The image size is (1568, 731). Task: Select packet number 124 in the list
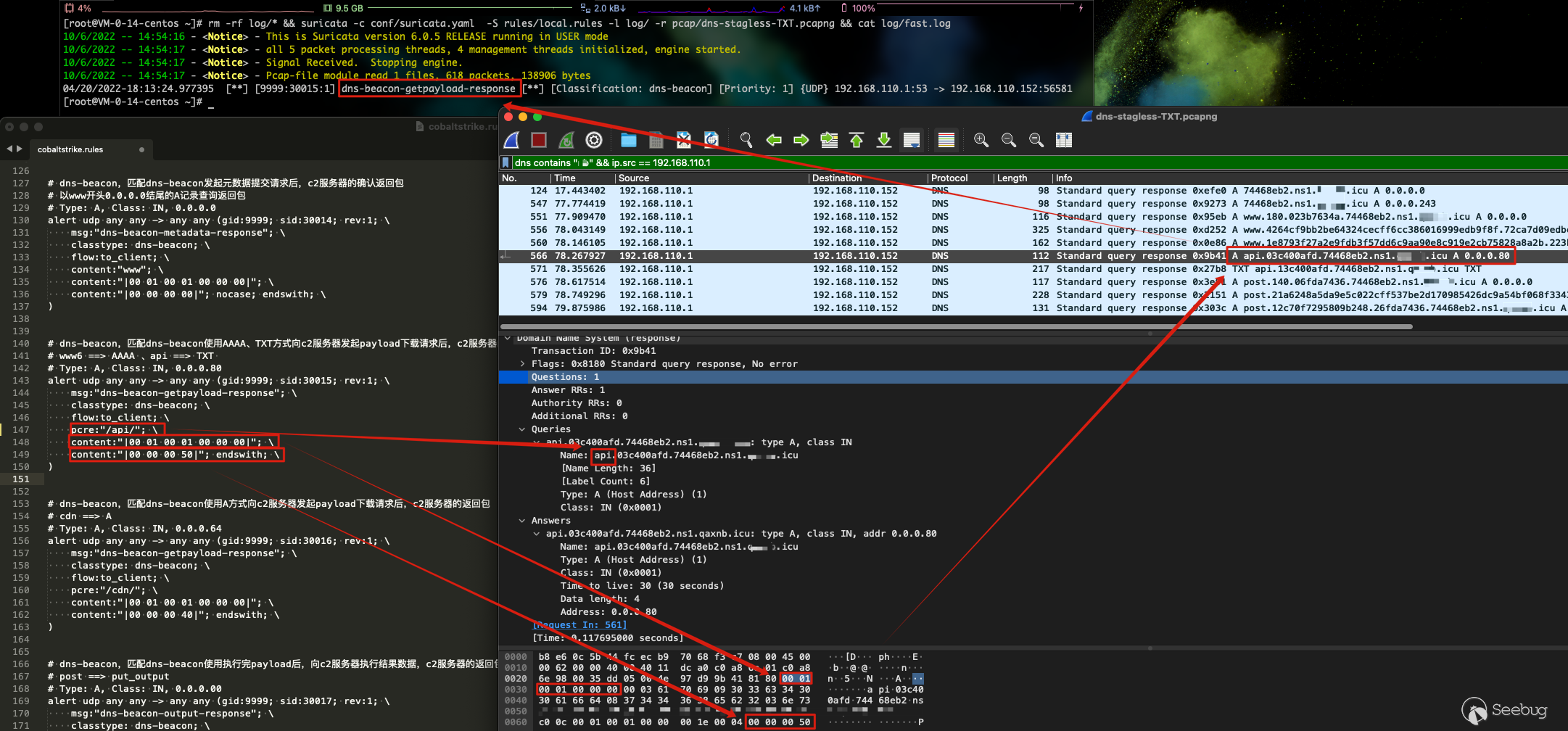pyautogui.click(x=1033, y=191)
